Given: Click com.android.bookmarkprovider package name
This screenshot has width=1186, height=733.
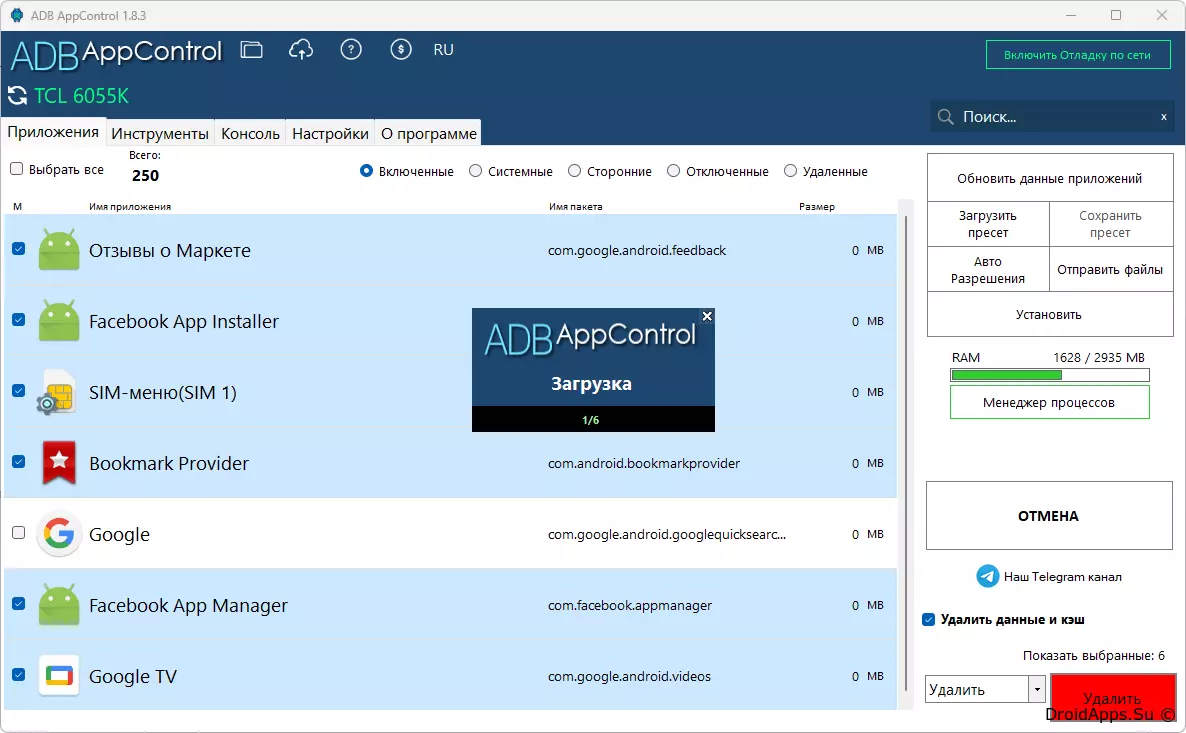Looking at the screenshot, I should pyautogui.click(x=644, y=463).
